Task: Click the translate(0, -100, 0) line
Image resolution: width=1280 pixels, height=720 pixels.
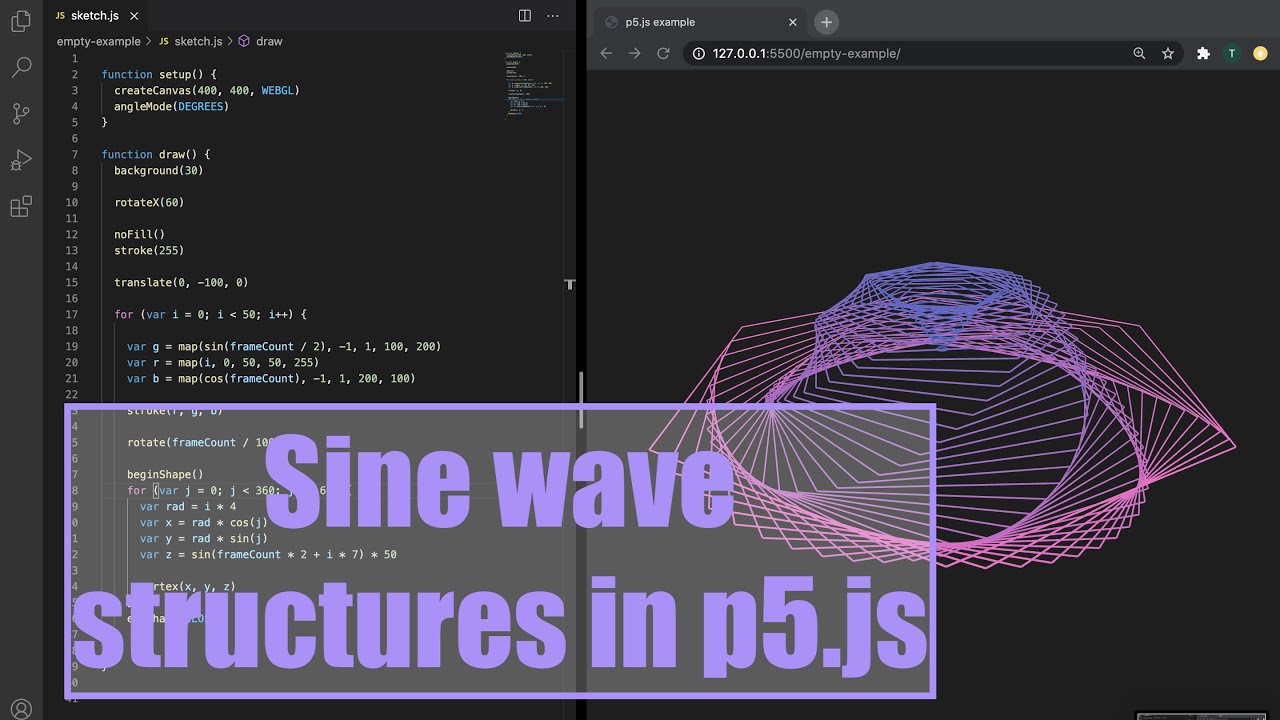Action: 181,282
